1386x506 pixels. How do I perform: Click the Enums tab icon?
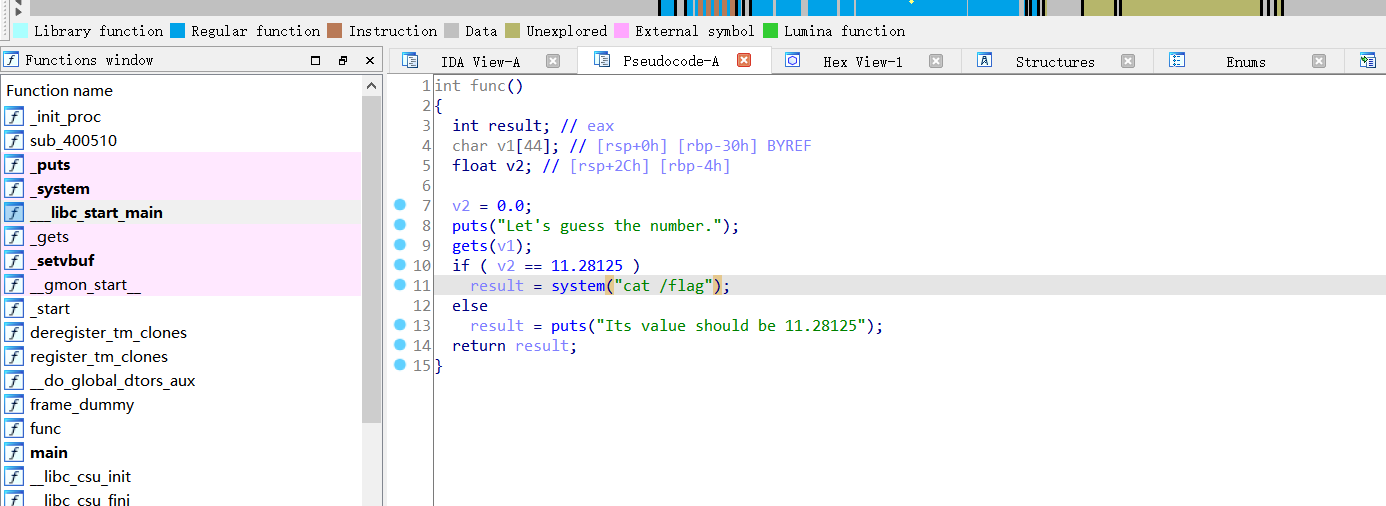coord(1177,61)
